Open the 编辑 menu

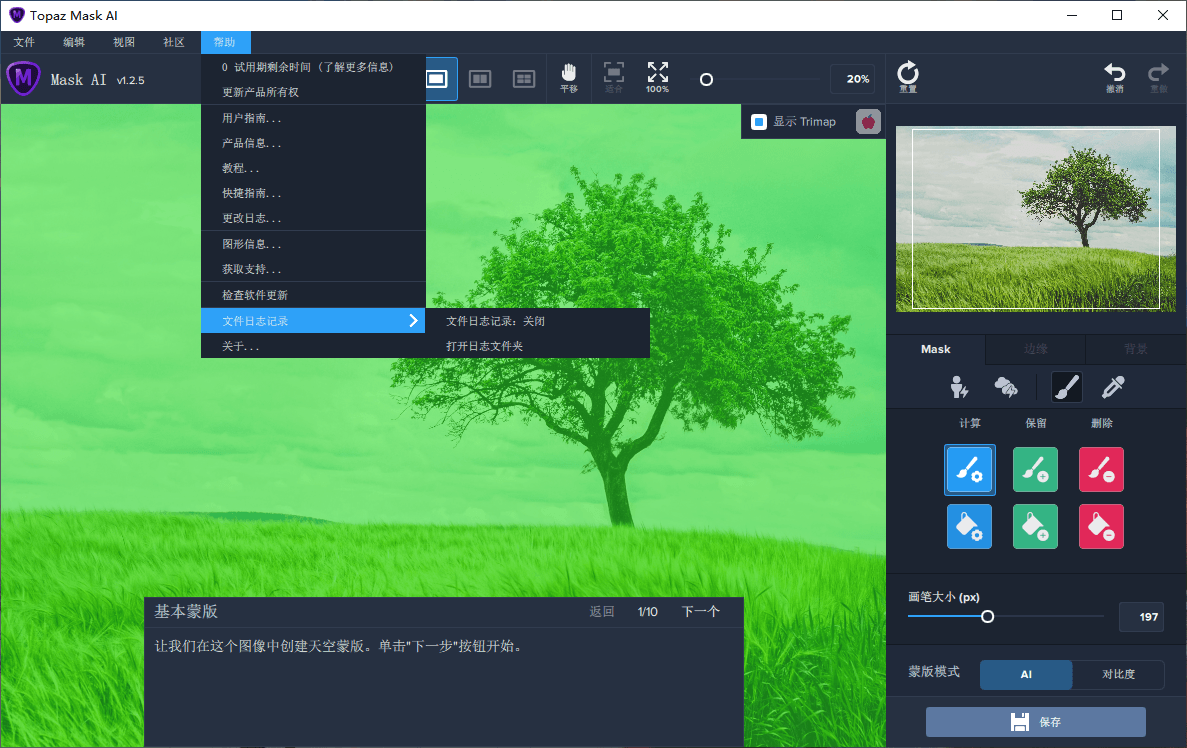coord(74,42)
